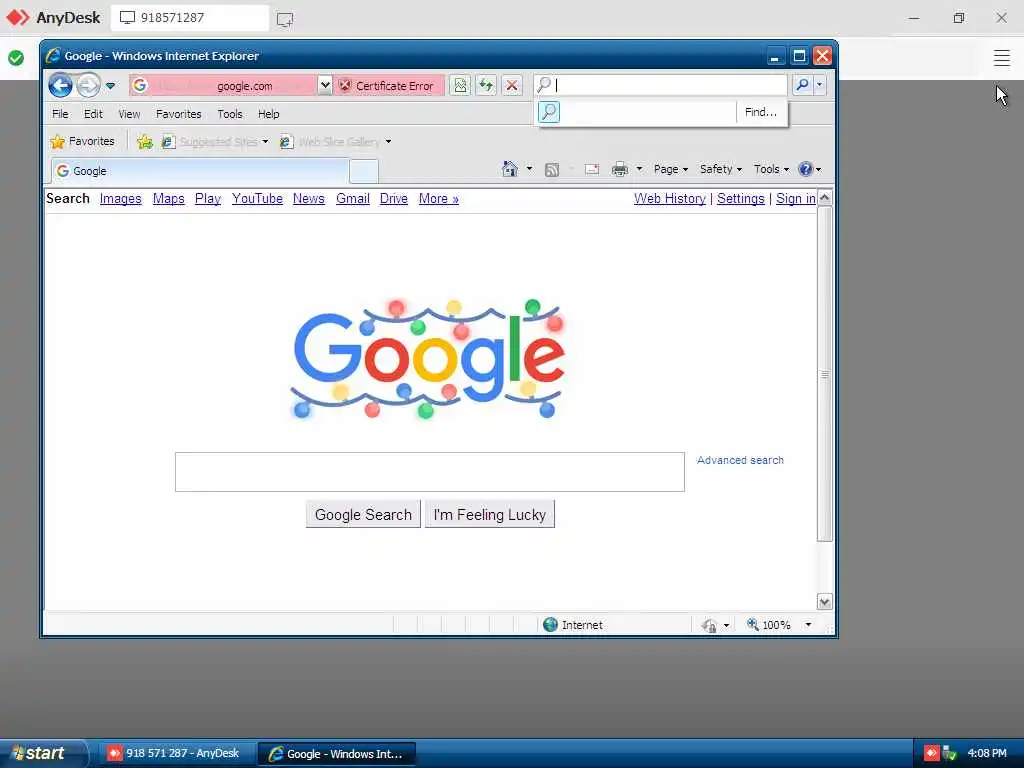Screen dimensions: 1024x768
Task: Open recent pages dropdown next to Forward
Action: click(x=110, y=86)
